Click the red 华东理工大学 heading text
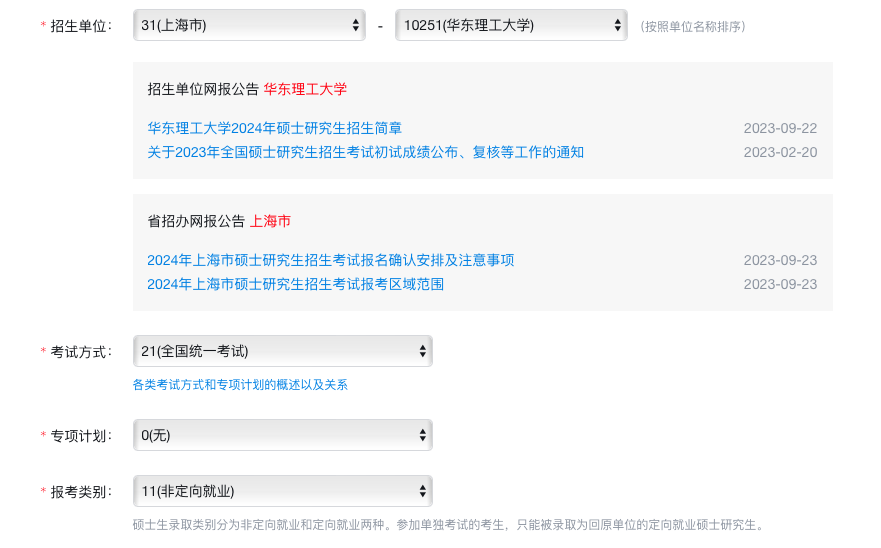 pos(305,89)
